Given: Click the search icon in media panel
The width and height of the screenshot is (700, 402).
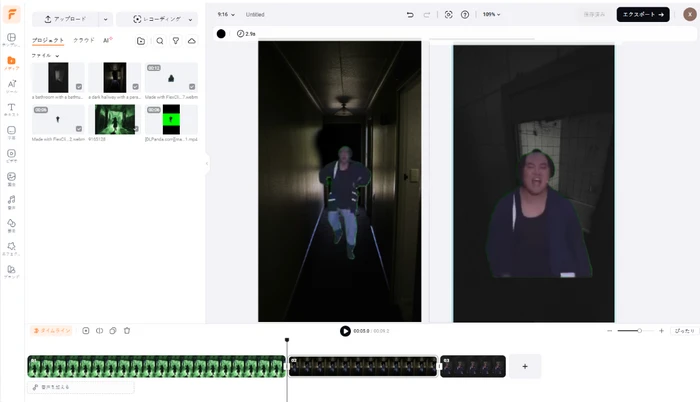Looking at the screenshot, I should tap(159, 41).
